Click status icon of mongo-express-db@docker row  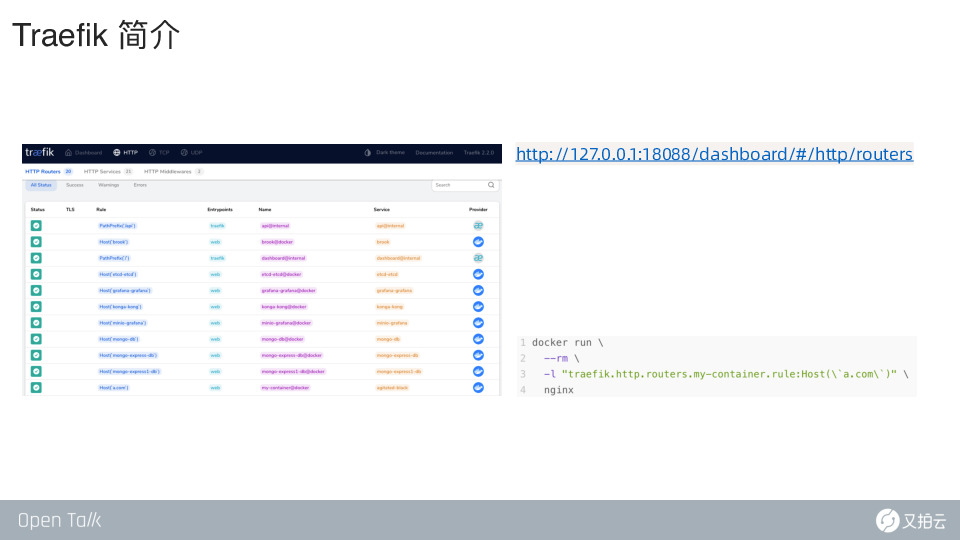(x=36, y=355)
